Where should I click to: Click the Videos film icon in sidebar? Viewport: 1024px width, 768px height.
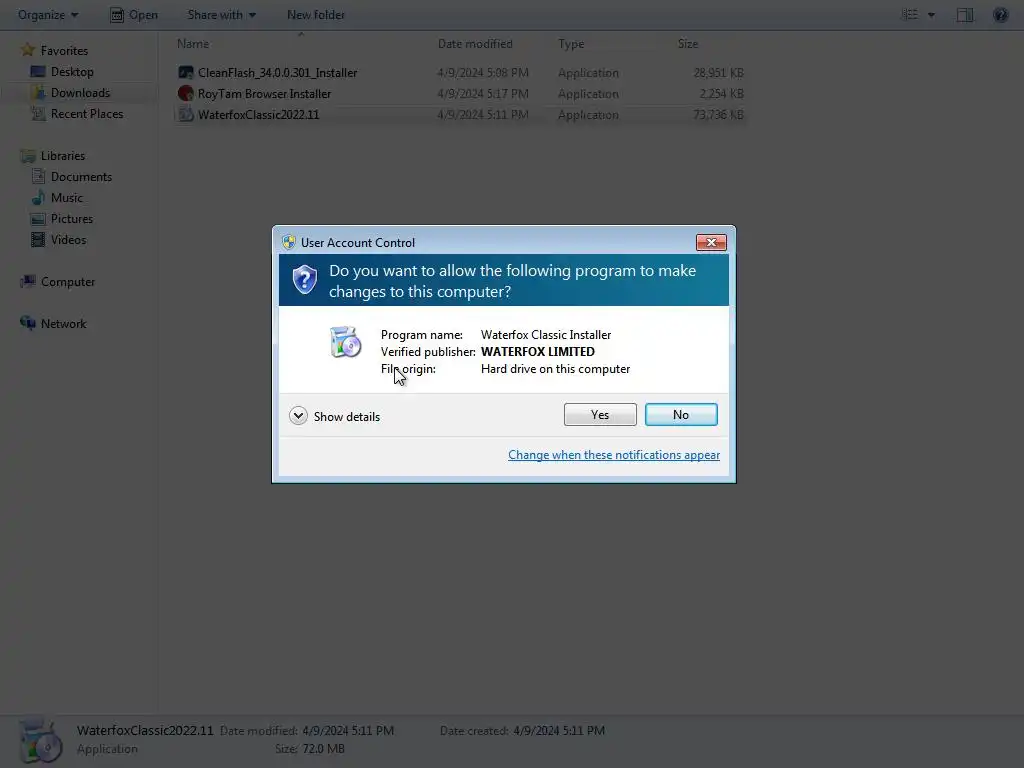(38, 239)
